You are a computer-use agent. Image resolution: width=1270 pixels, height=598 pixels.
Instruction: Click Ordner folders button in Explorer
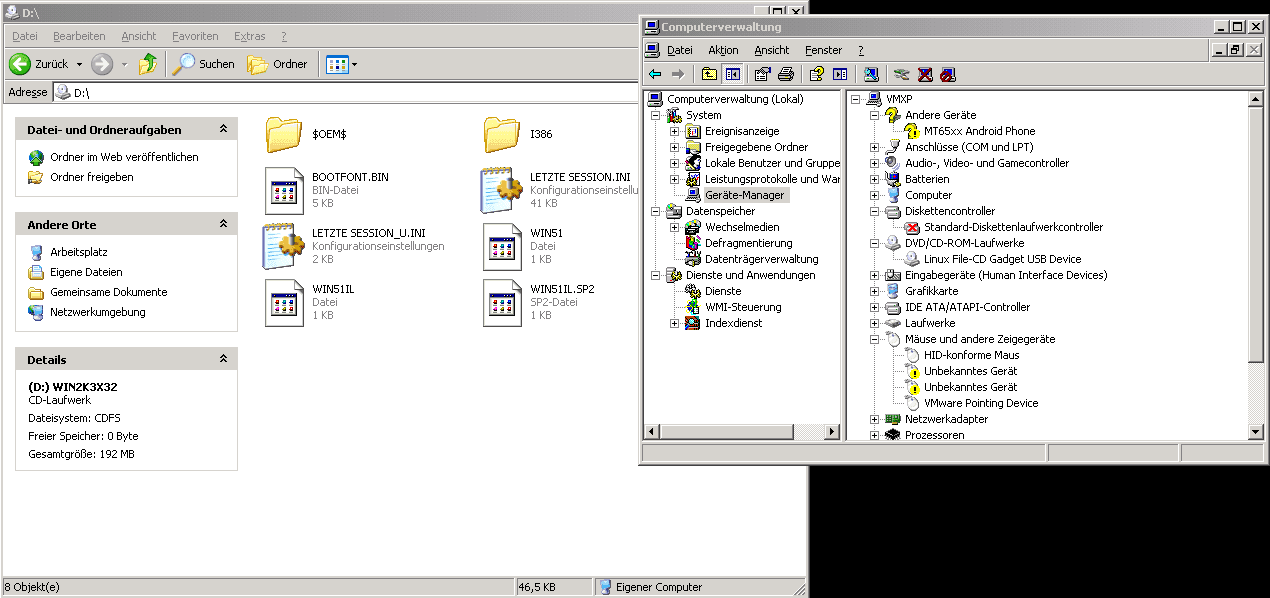[x=278, y=64]
